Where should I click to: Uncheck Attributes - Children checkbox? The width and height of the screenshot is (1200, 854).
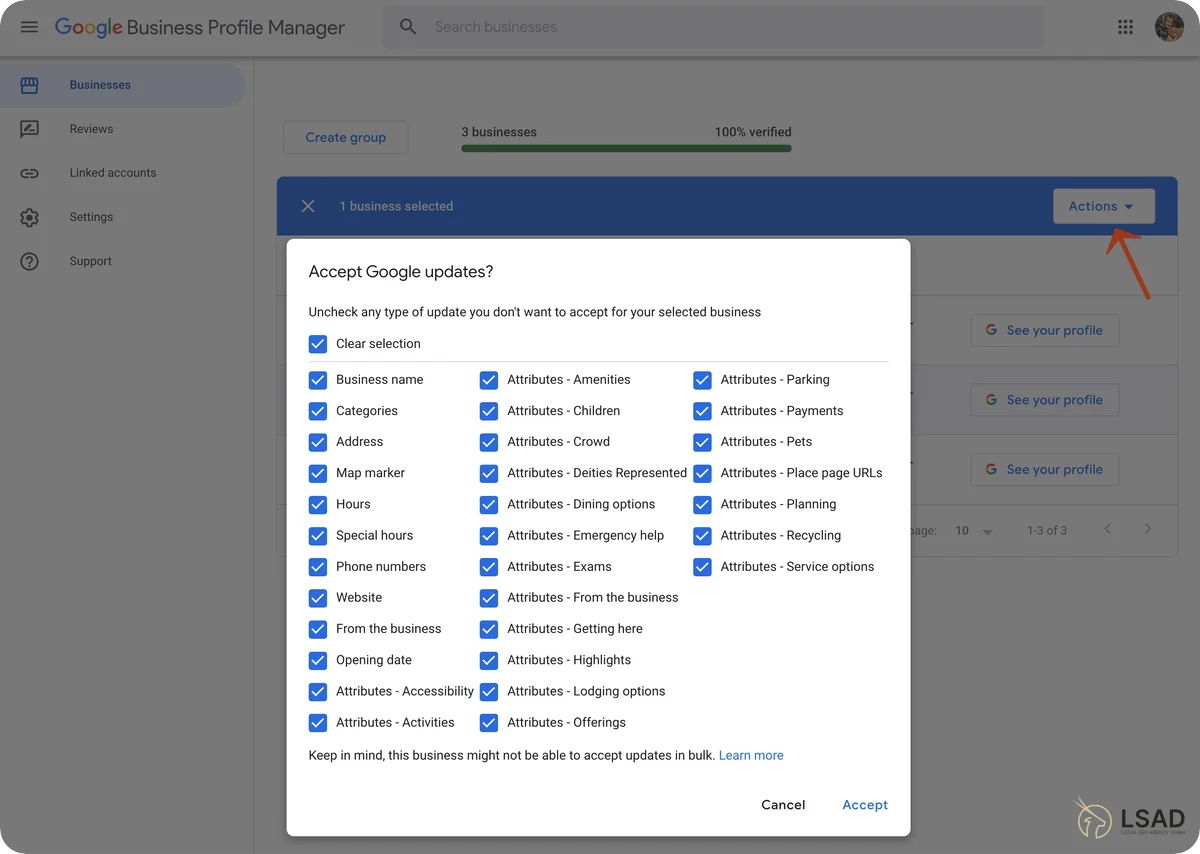489,411
